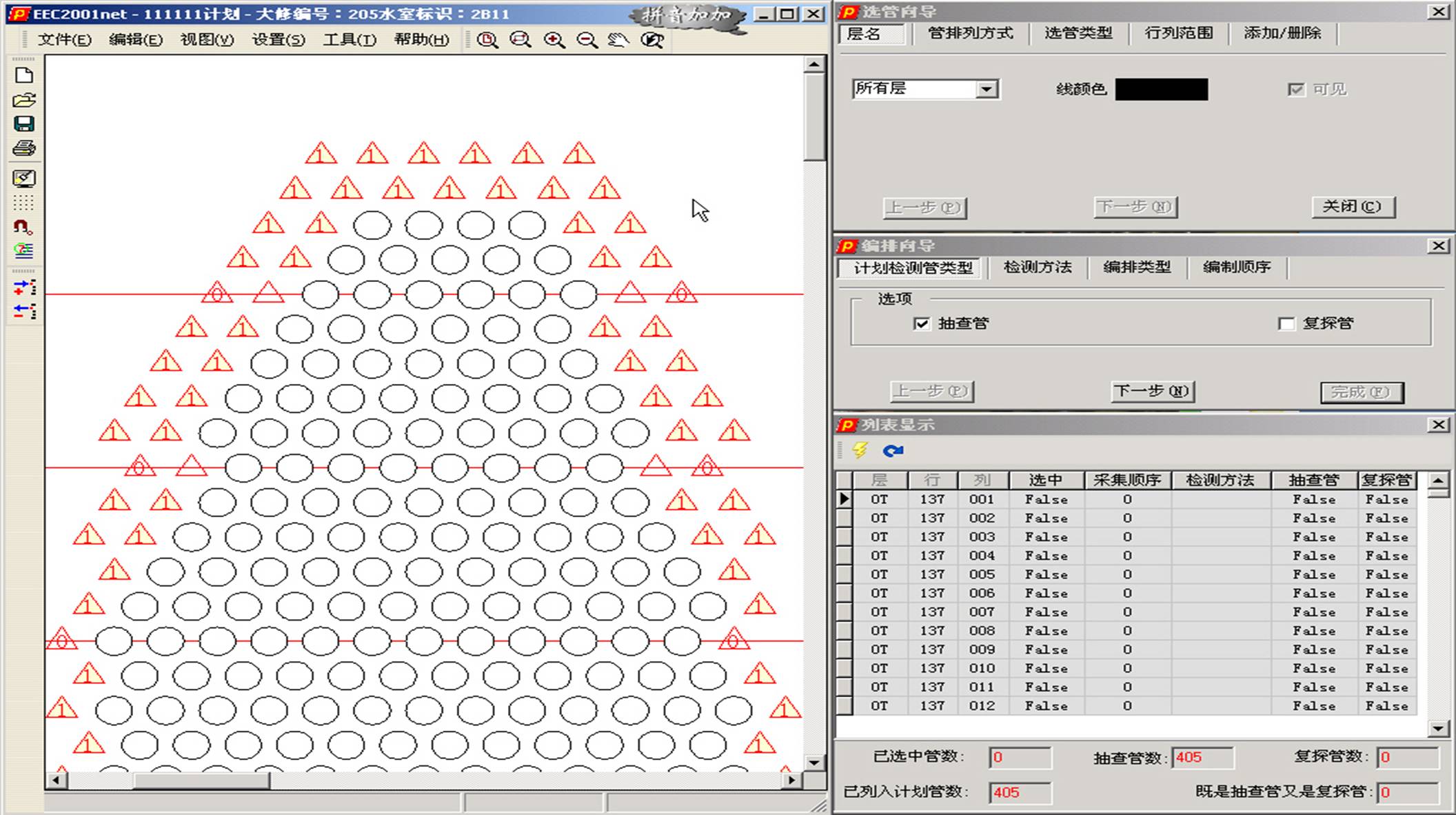
Task: Click the zoom out magnifier icon
Action: tap(587, 40)
